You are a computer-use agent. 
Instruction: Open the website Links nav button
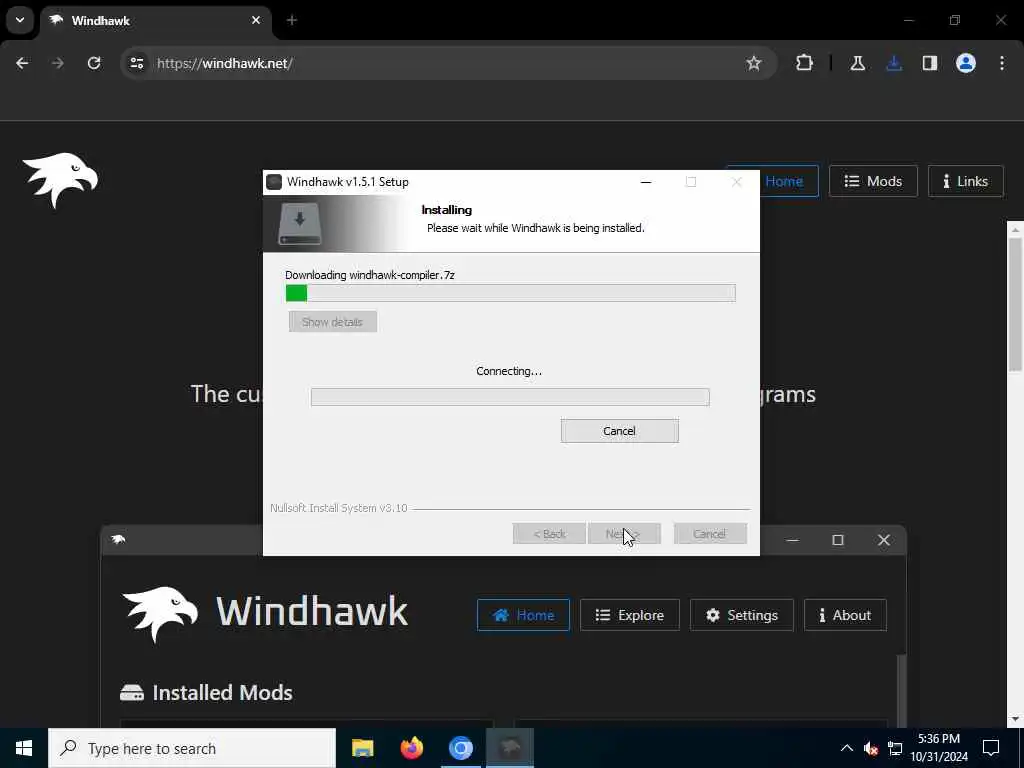[x=965, y=181]
